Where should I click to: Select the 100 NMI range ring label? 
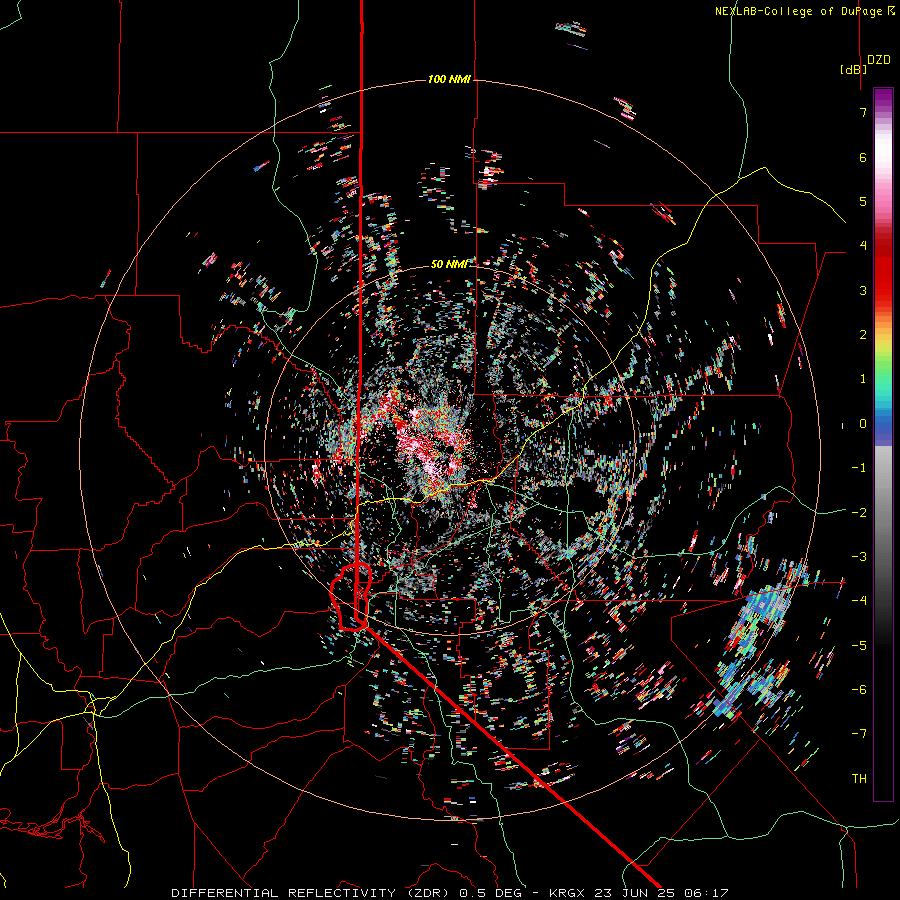pos(449,79)
